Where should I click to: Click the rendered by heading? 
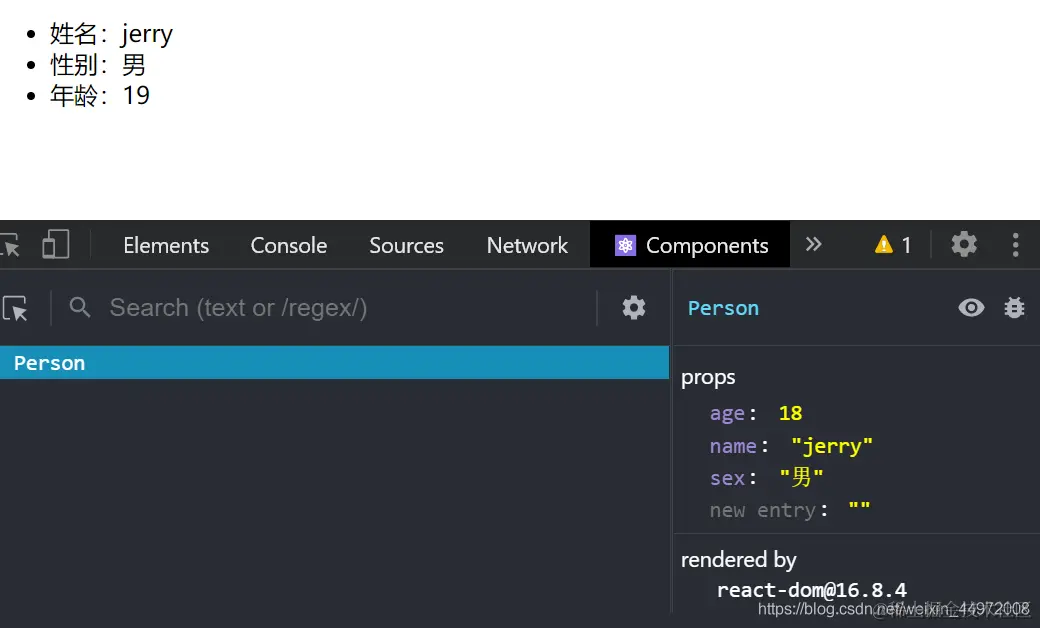738,560
